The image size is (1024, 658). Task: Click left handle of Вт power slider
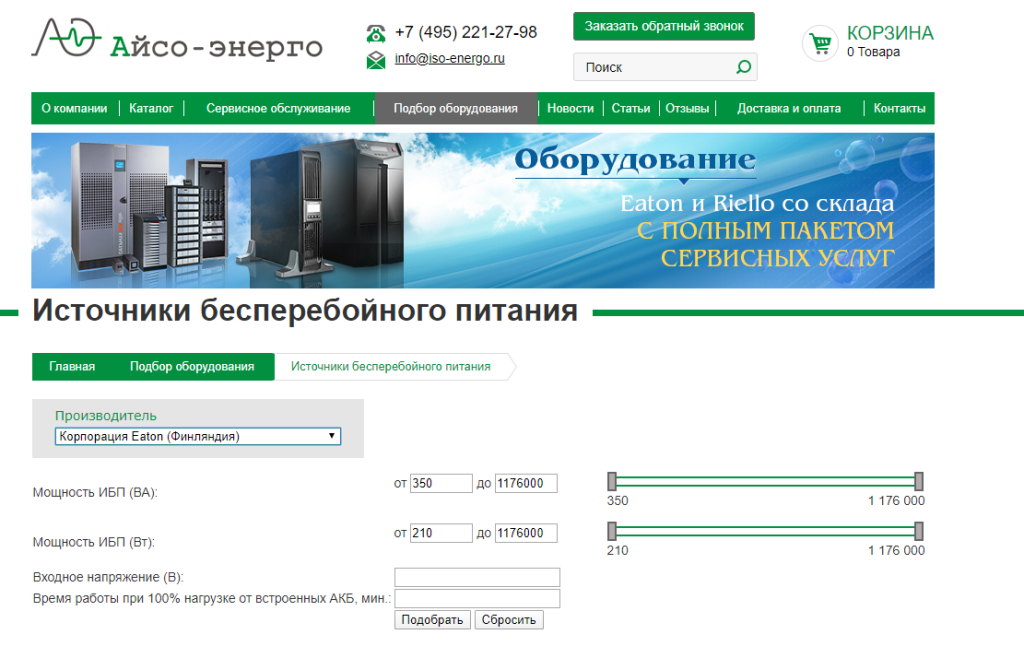pyautogui.click(x=612, y=531)
